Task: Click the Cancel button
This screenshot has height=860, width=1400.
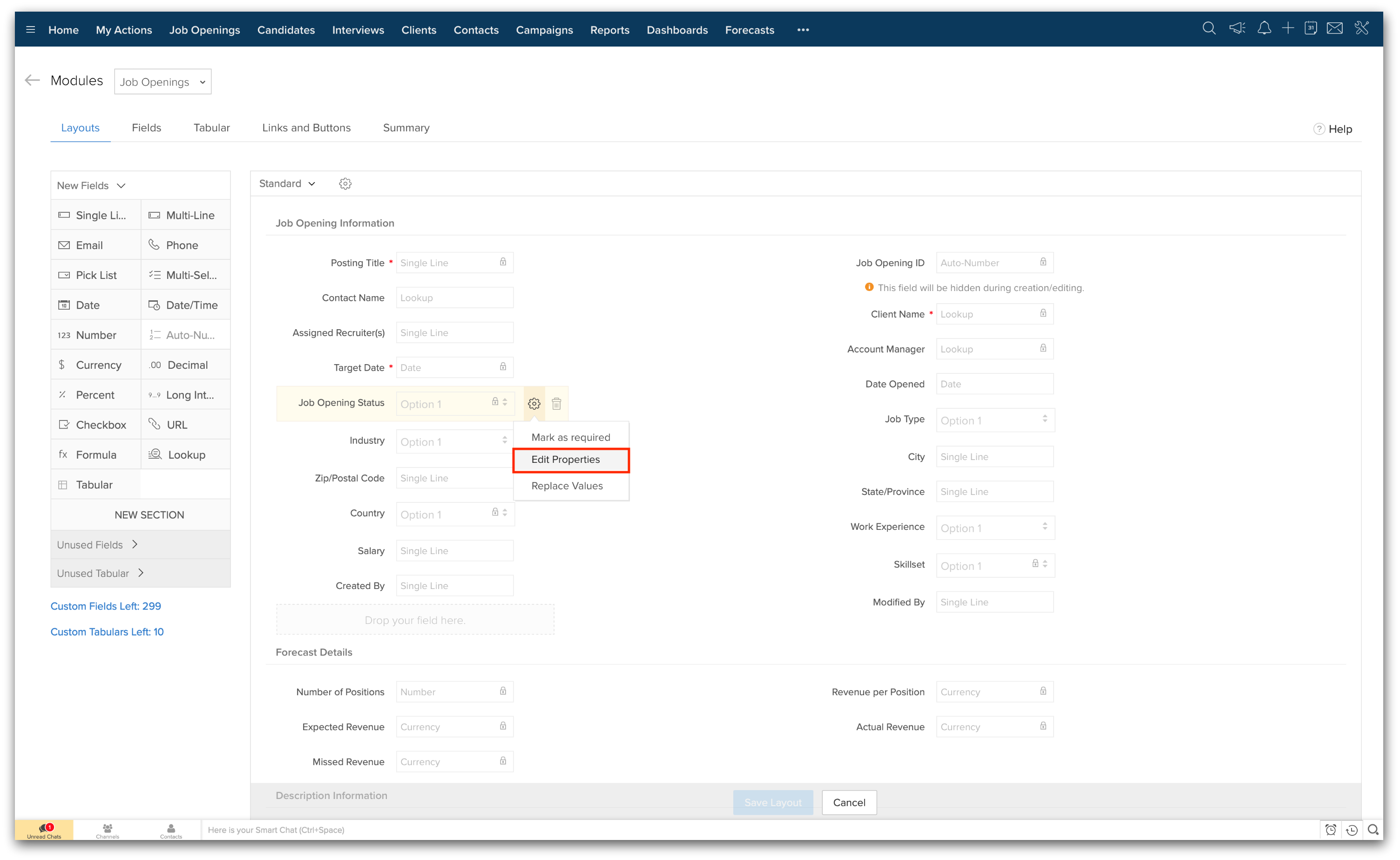Action: click(x=848, y=802)
